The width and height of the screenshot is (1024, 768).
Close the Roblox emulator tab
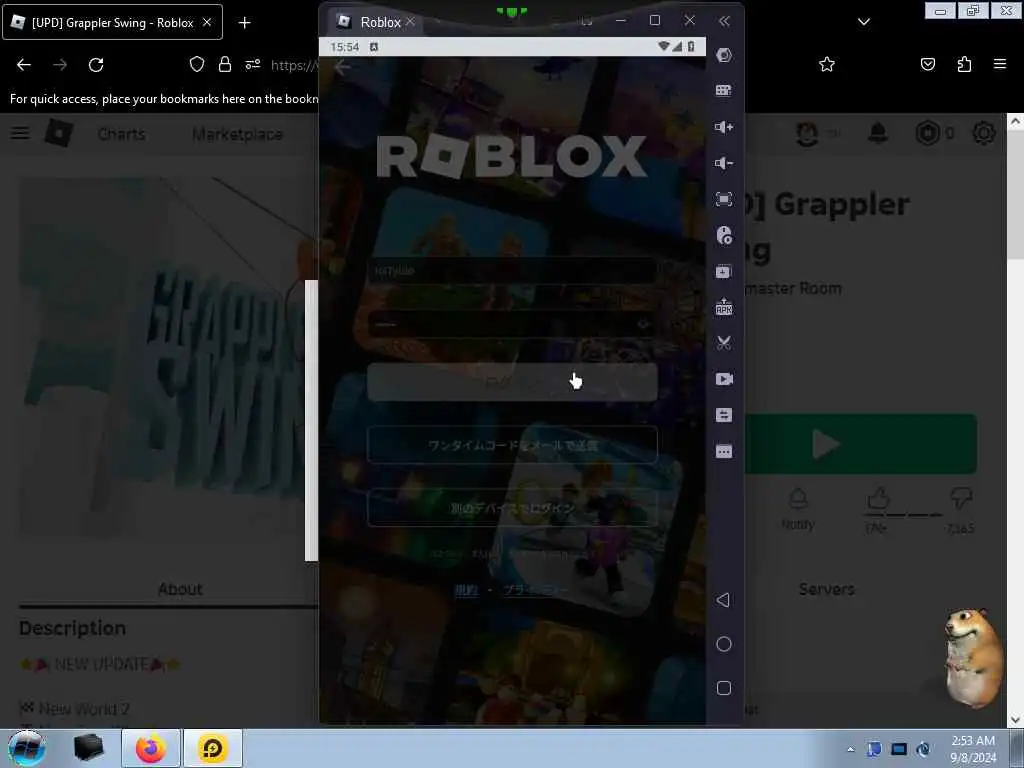pos(410,21)
